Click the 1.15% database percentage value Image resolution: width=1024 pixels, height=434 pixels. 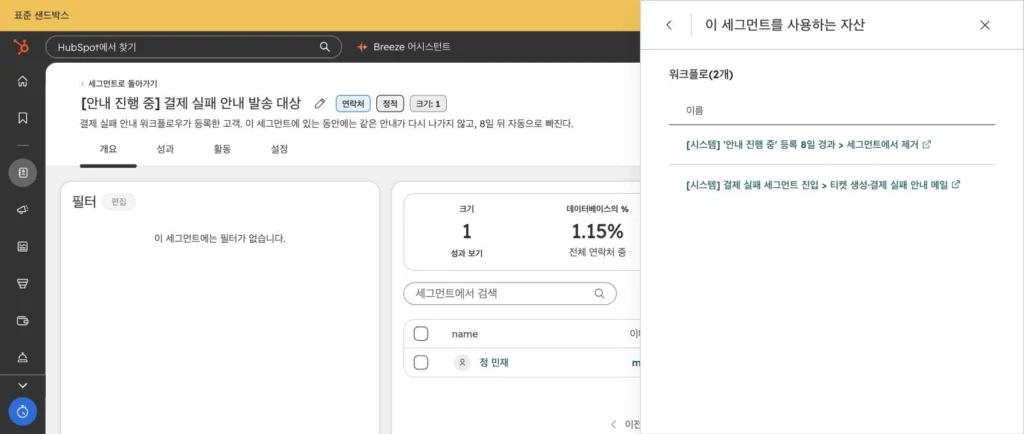pyautogui.click(x=597, y=231)
